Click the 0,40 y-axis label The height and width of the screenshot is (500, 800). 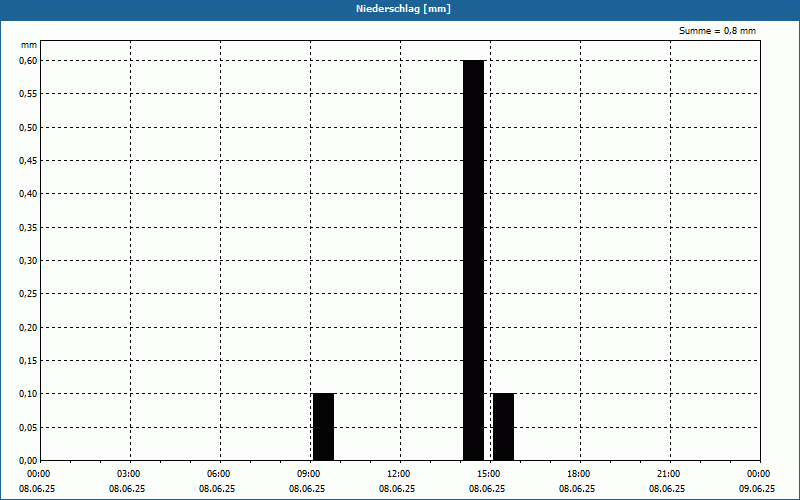tap(28, 194)
